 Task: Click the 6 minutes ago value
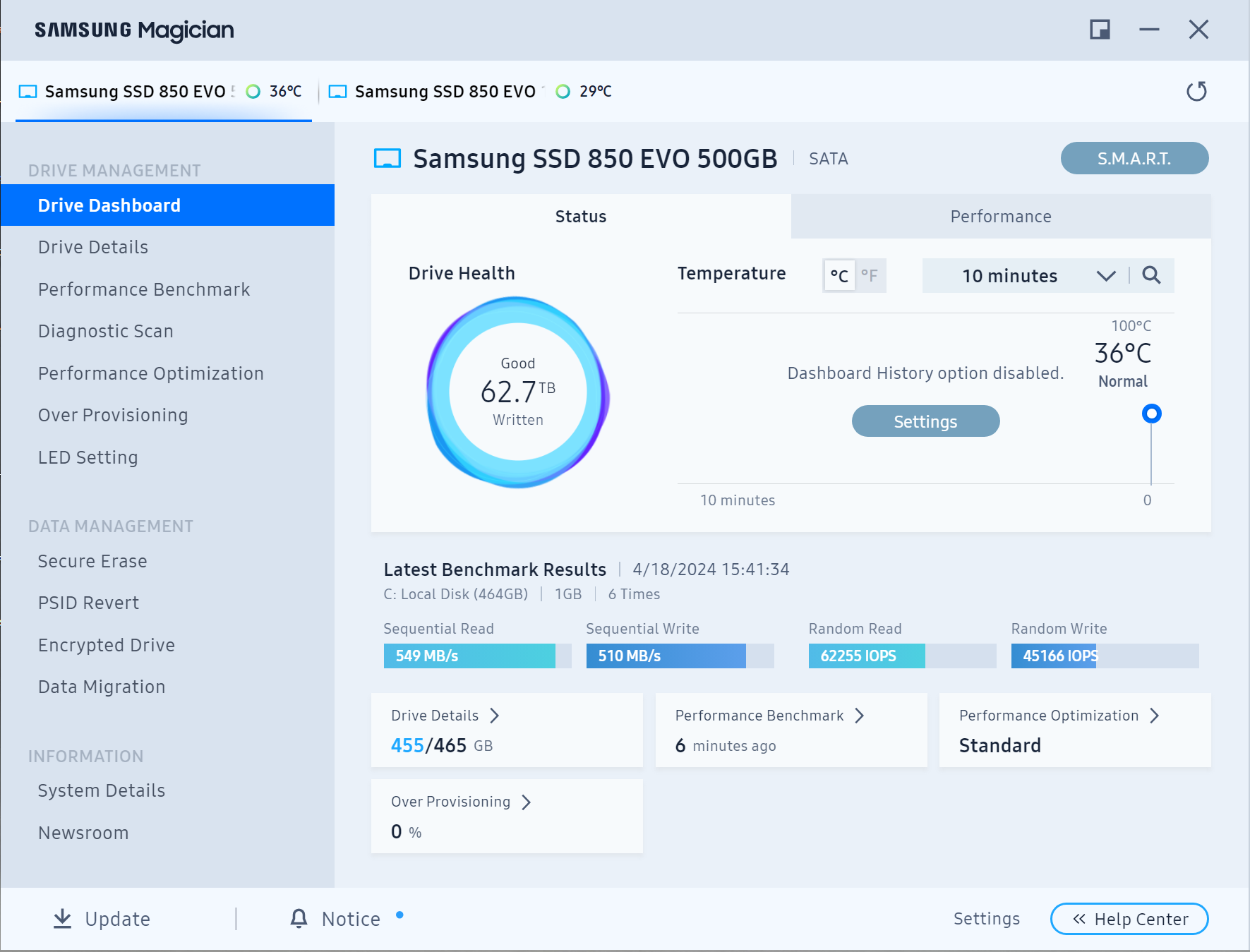coord(726,745)
